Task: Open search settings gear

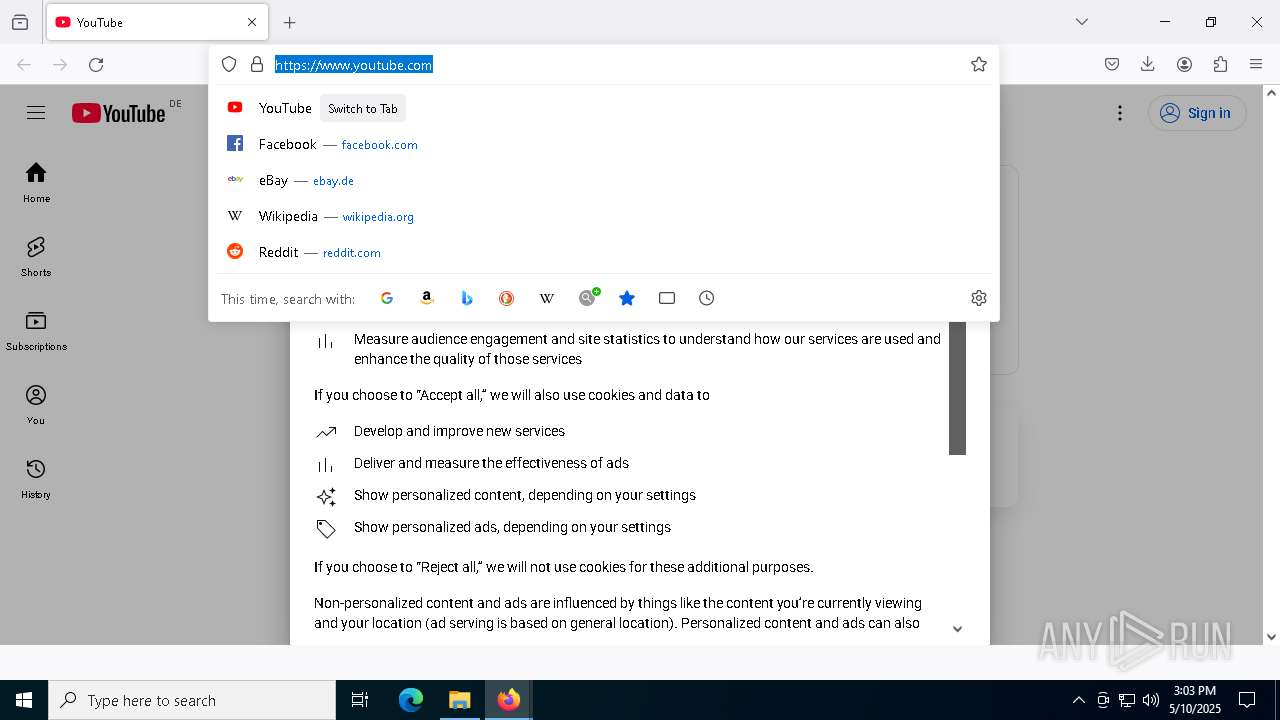Action: pyautogui.click(x=979, y=298)
